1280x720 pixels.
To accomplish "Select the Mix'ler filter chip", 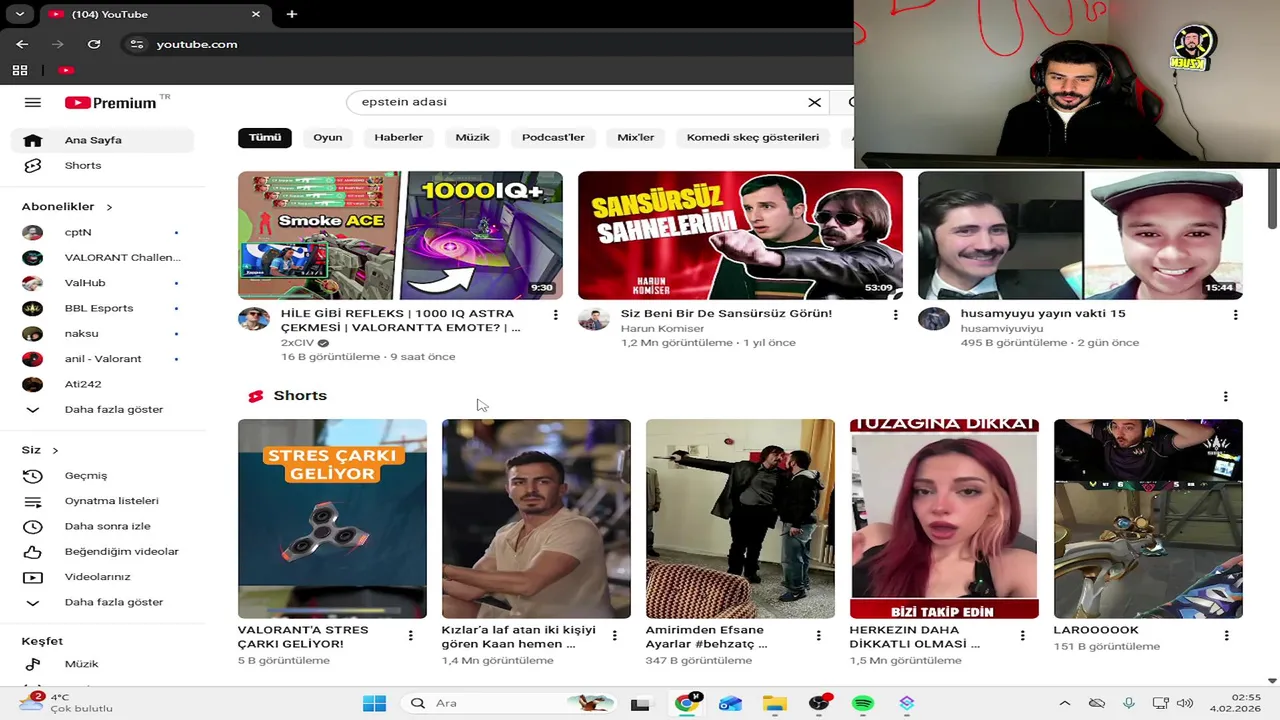I will [636, 138].
